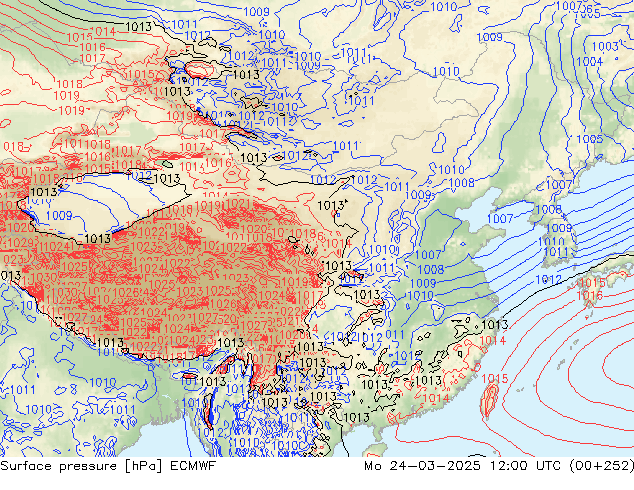Click the blue '1008' label next to '1010' over northeast China

click(x=462, y=183)
